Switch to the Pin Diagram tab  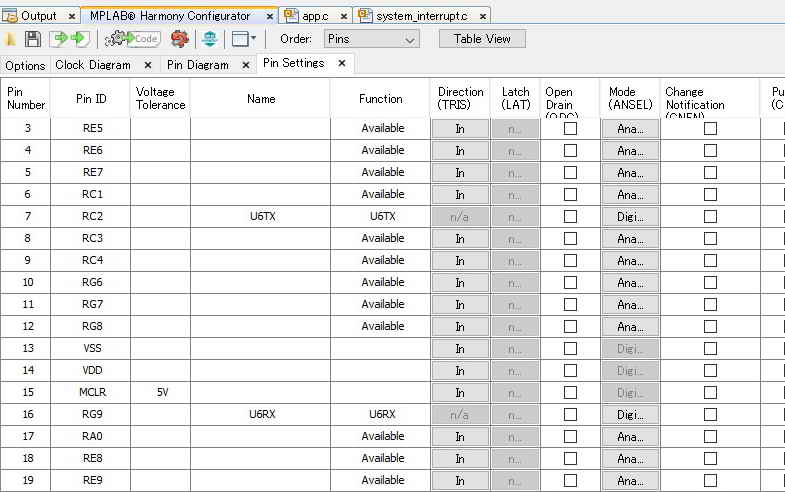point(198,65)
